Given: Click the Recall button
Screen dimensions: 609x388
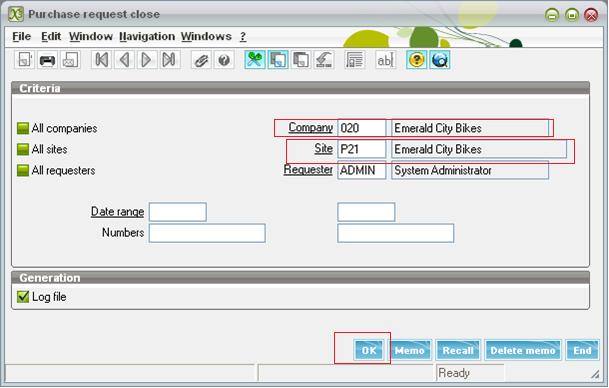Looking at the screenshot, I should (x=458, y=350).
